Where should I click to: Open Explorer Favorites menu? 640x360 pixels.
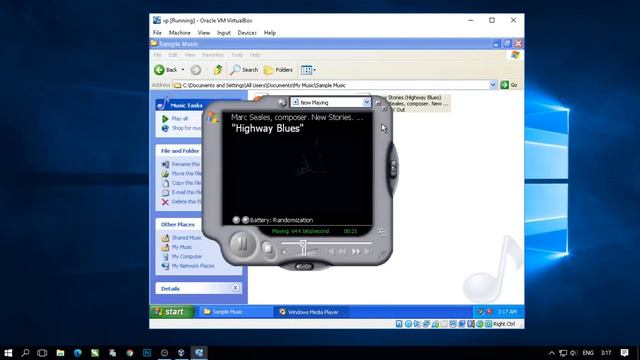point(213,55)
